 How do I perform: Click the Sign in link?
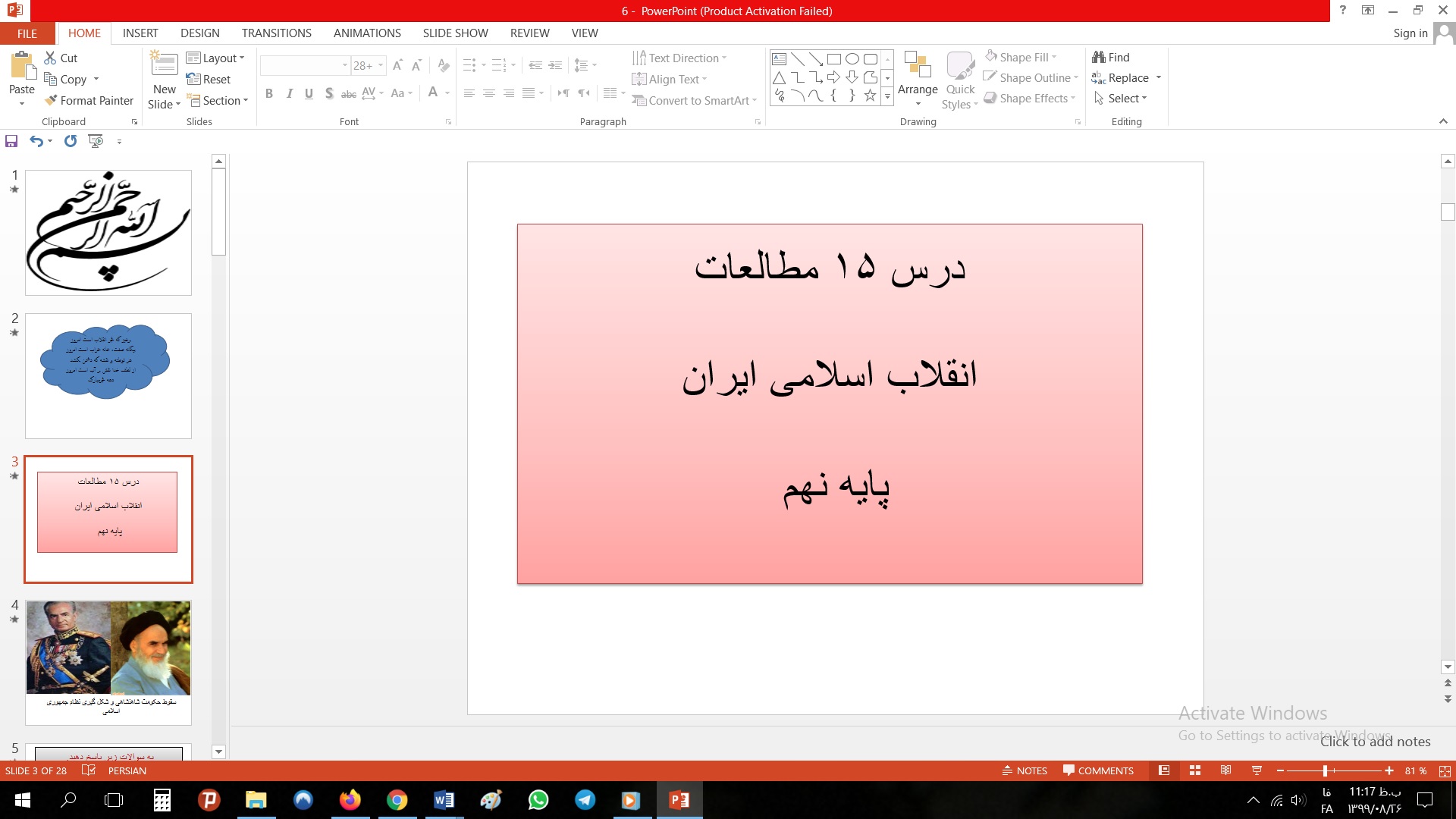click(x=1410, y=33)
